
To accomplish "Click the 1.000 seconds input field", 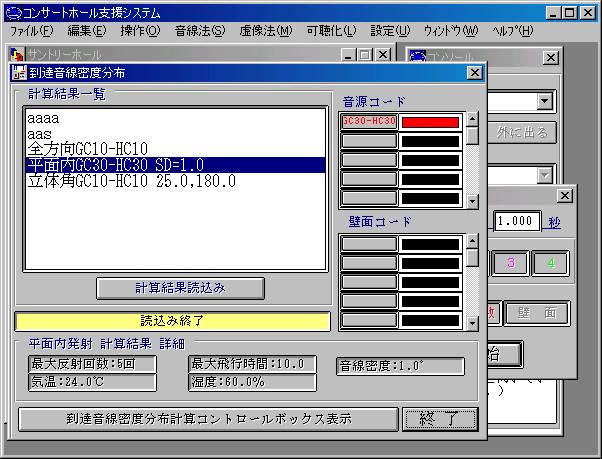I will click(x=517, y=221).
